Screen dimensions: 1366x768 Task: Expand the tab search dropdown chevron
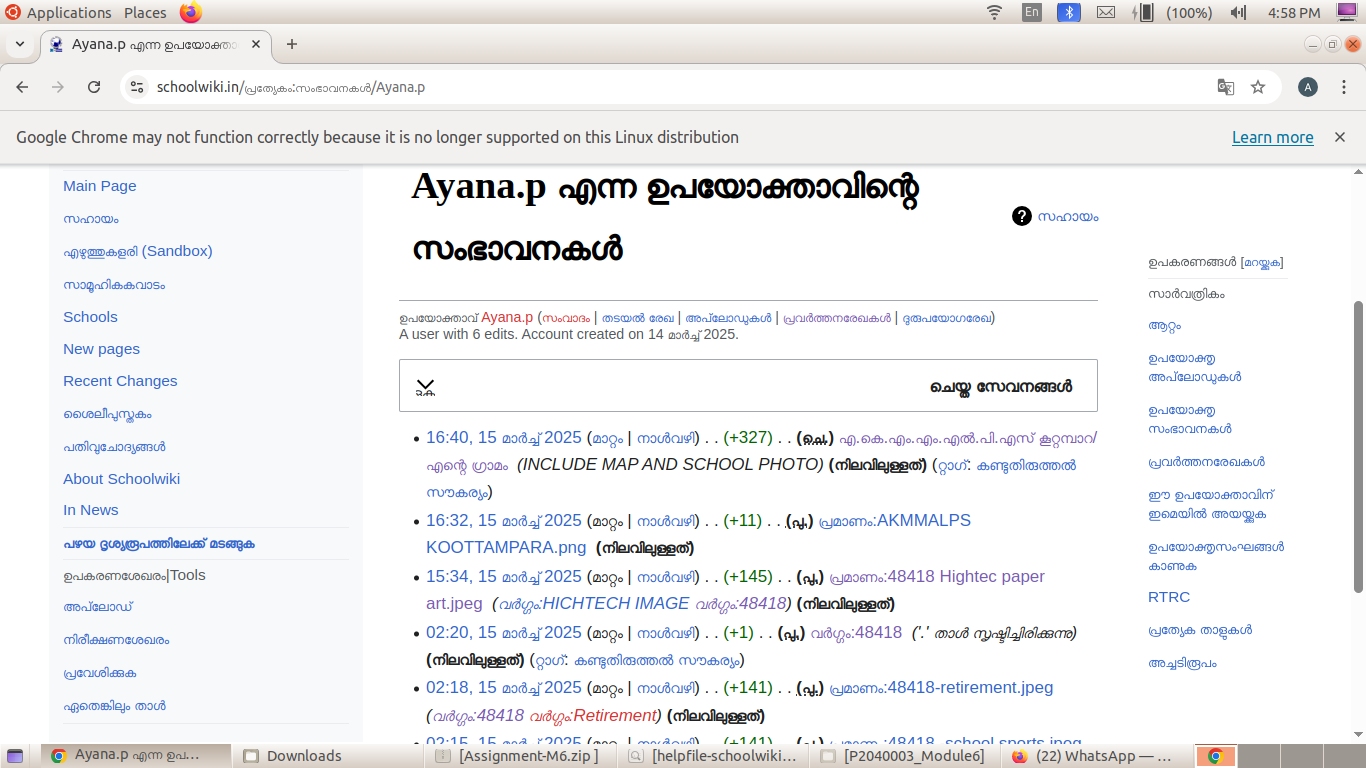pyautogui.click(x=19, y=45)
